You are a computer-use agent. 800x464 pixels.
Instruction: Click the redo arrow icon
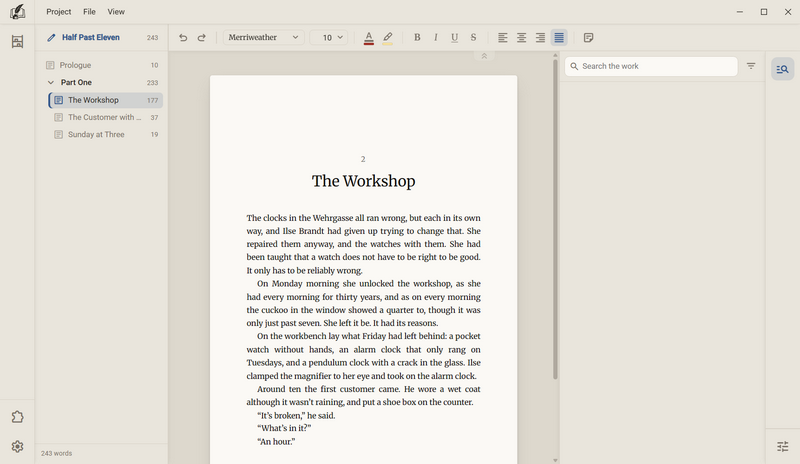pyautogui.click(x=202, y=37)
